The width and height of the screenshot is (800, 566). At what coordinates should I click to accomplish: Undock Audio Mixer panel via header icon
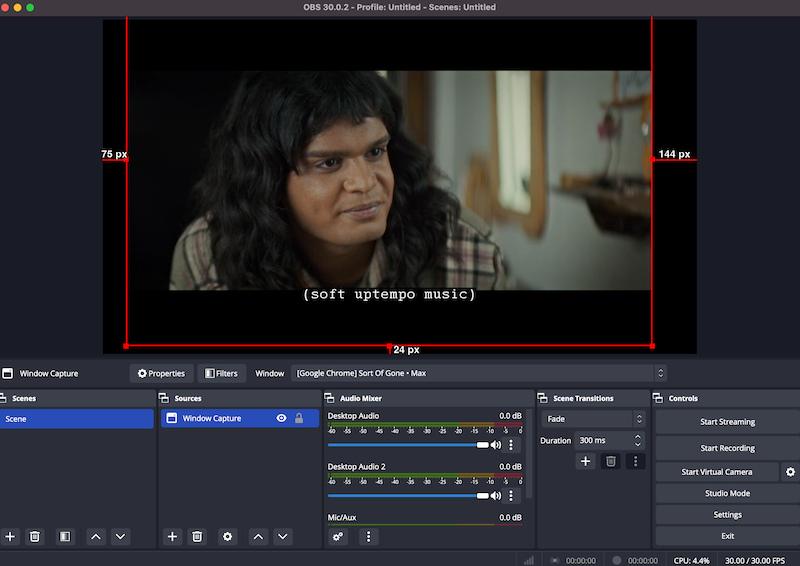click(x=330, y=398)
